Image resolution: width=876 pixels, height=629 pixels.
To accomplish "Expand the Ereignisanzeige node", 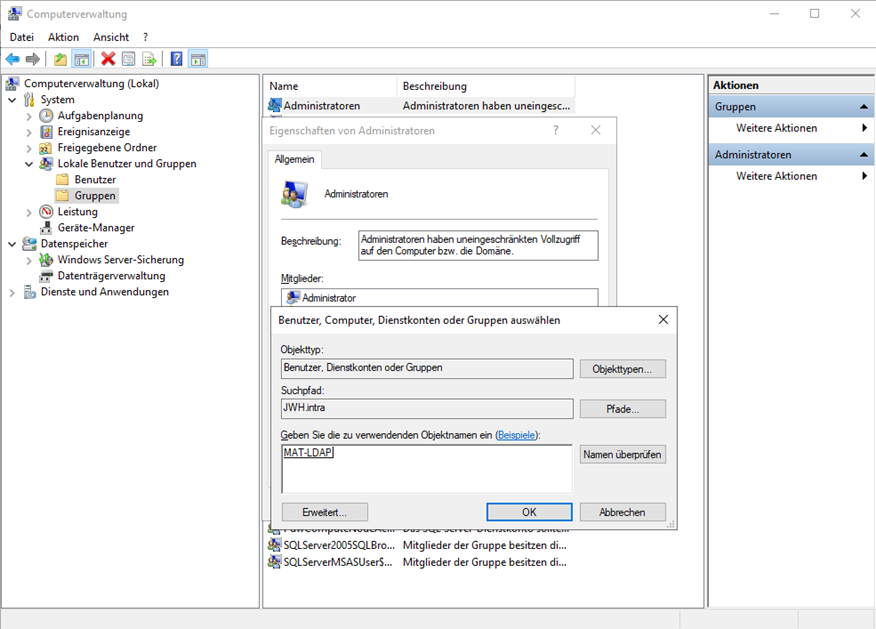I will point(29,132).
